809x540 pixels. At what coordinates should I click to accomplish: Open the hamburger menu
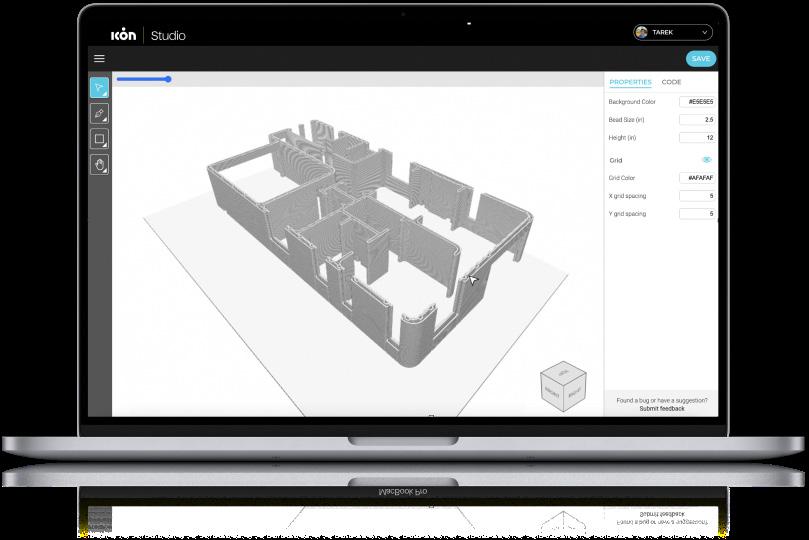click(x=99, y=58)
